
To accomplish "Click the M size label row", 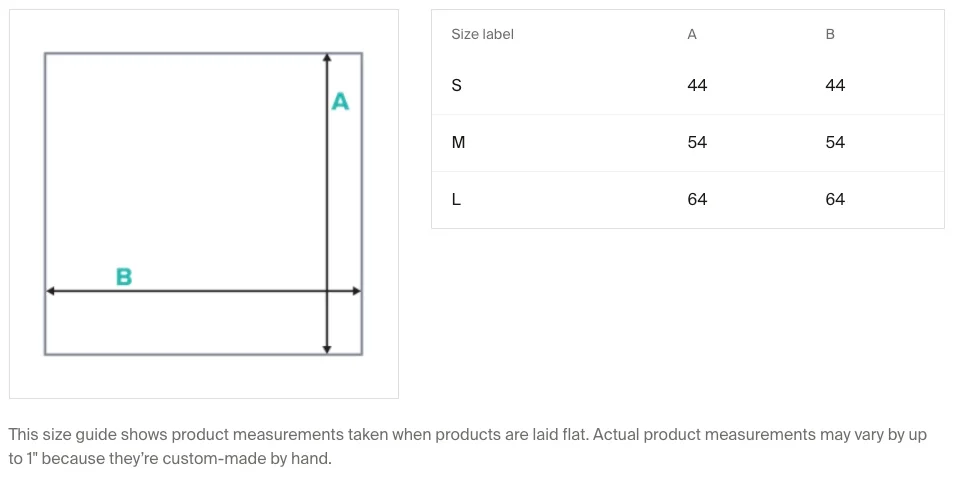I will [x=458, y=143].
